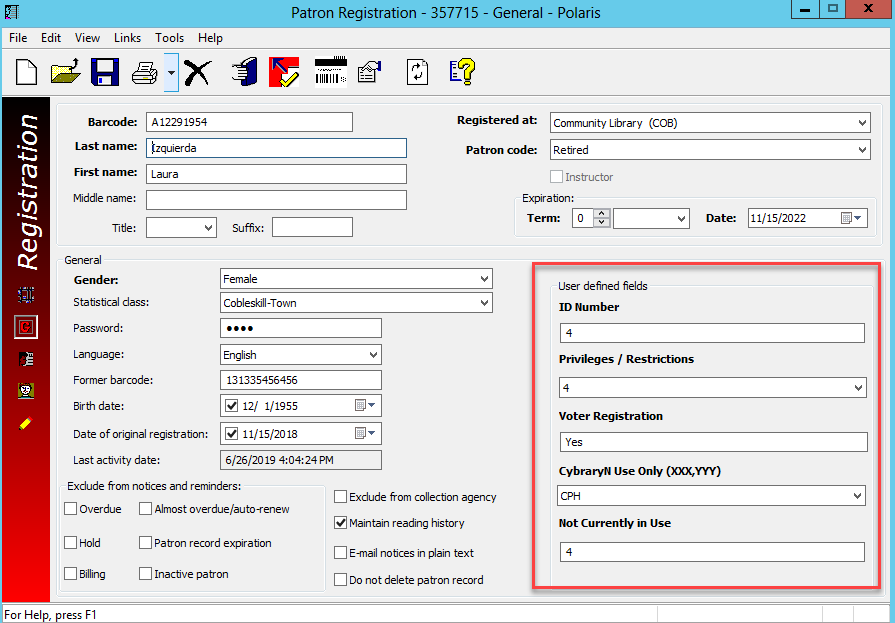Check Do not delete patron record
Image resolution: width=895 pixels, height=623 pixels.
[x=341, y=580]
